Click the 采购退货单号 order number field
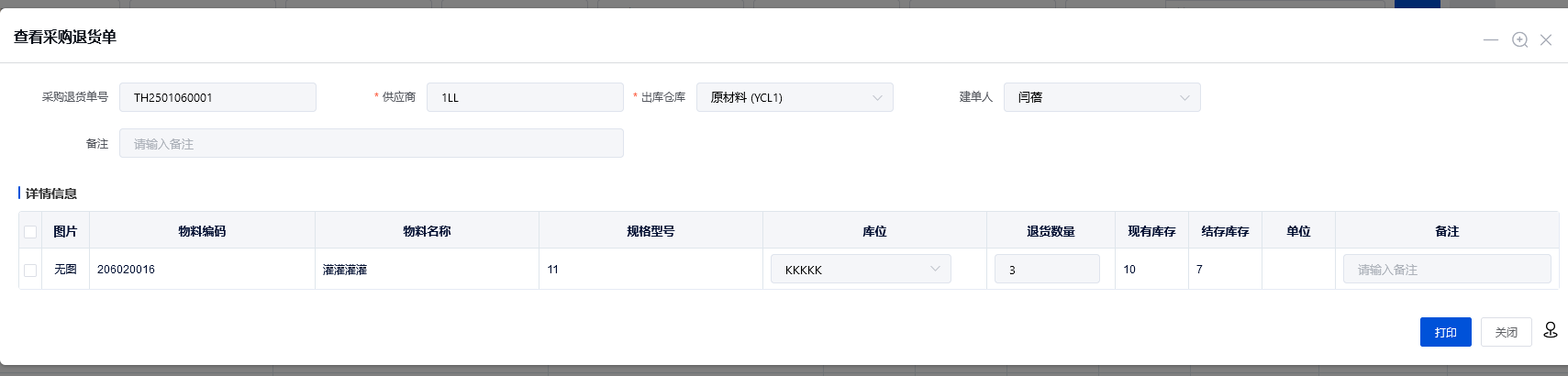The width and height of the screenshot is (1568, 376). (x=217, y=97)
